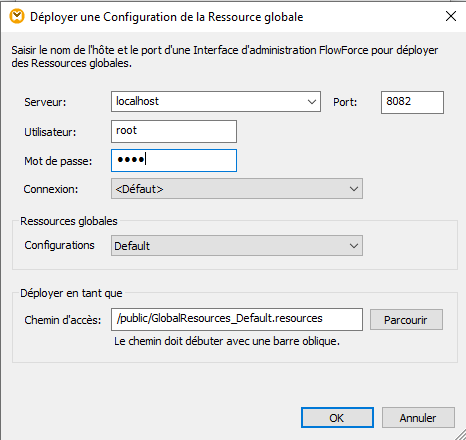Click the Ressources globales group title
This screenshot has height=440, width=466.
[x=69, y=221]
